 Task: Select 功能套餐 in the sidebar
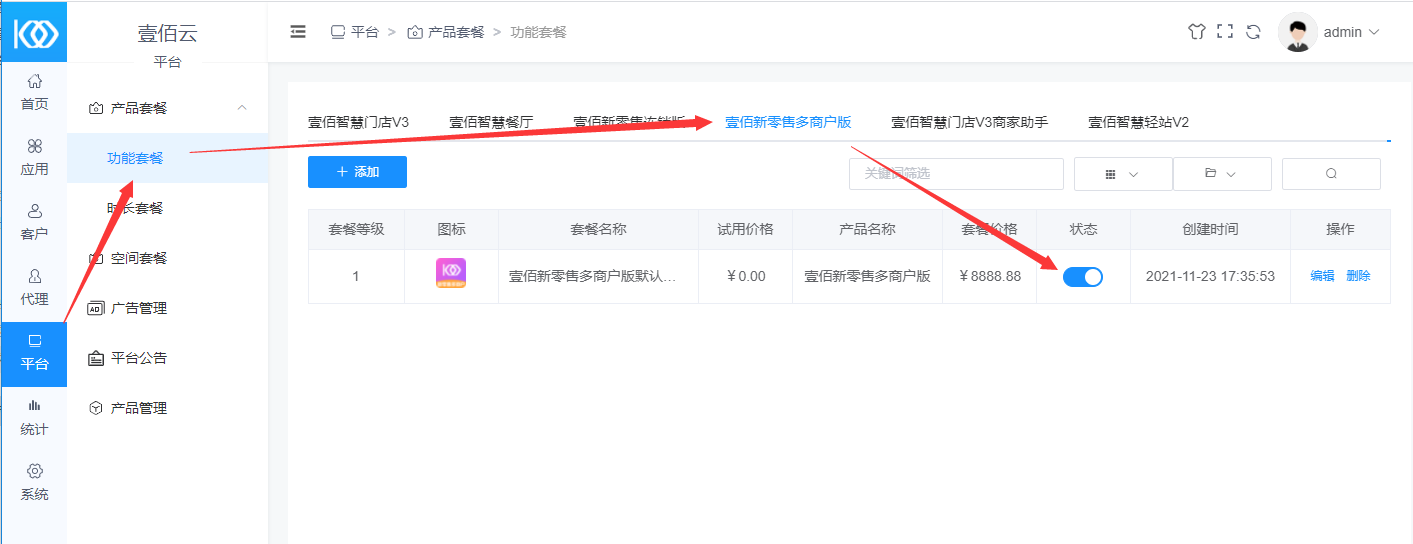click(x=168, y=158)
